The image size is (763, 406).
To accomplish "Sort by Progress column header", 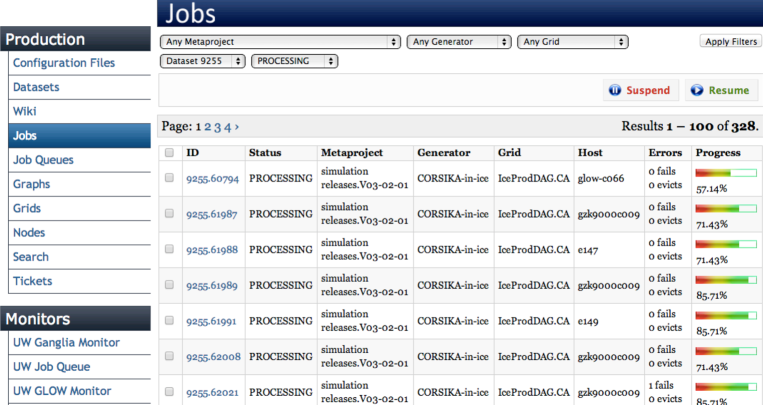I will tap(718, 153).
